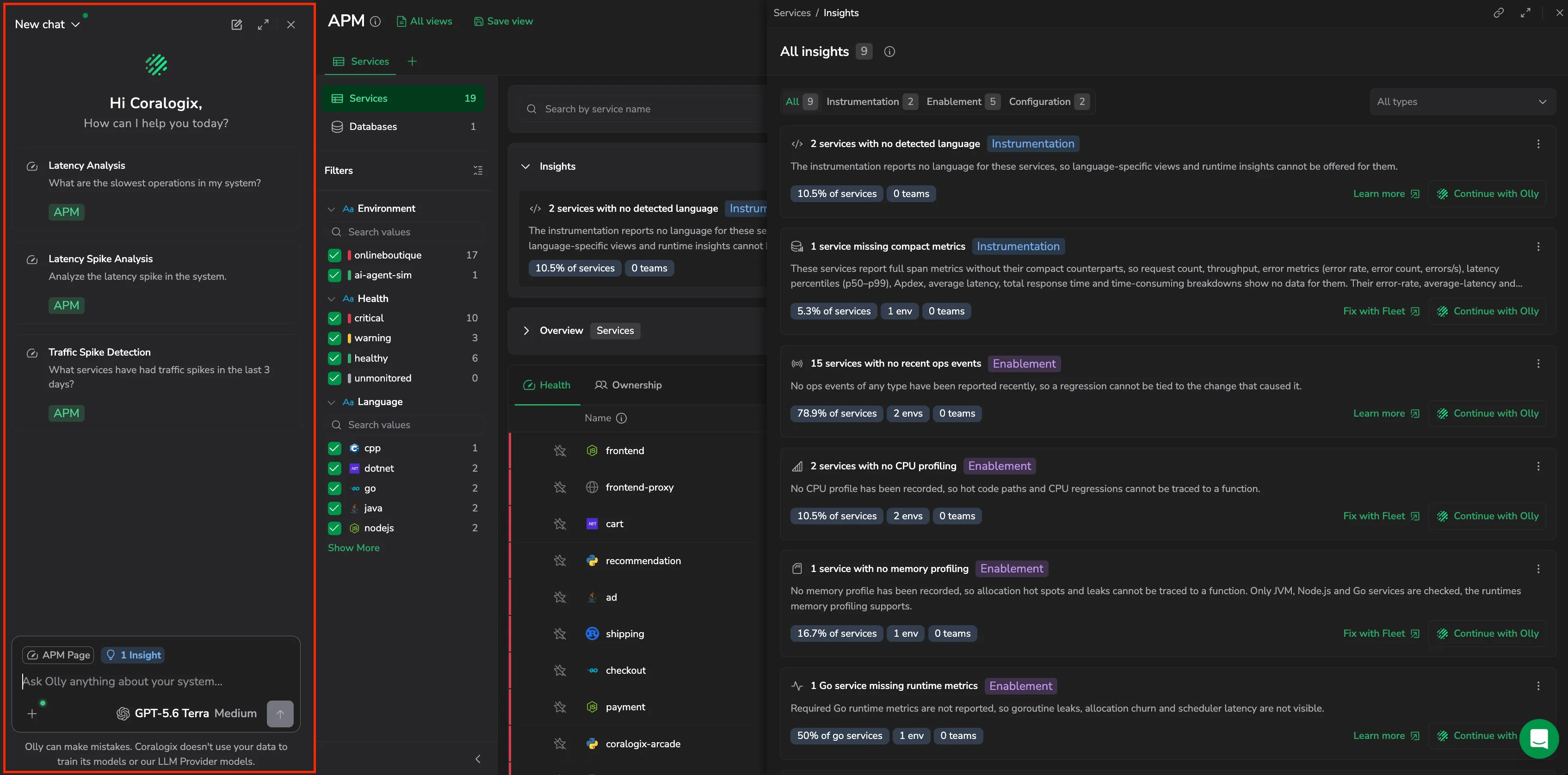The height and width of the screenshot is (775, 1568).
Task: Click Fix with Fleet for compact metrics
Action: (x=1381, y=312)
